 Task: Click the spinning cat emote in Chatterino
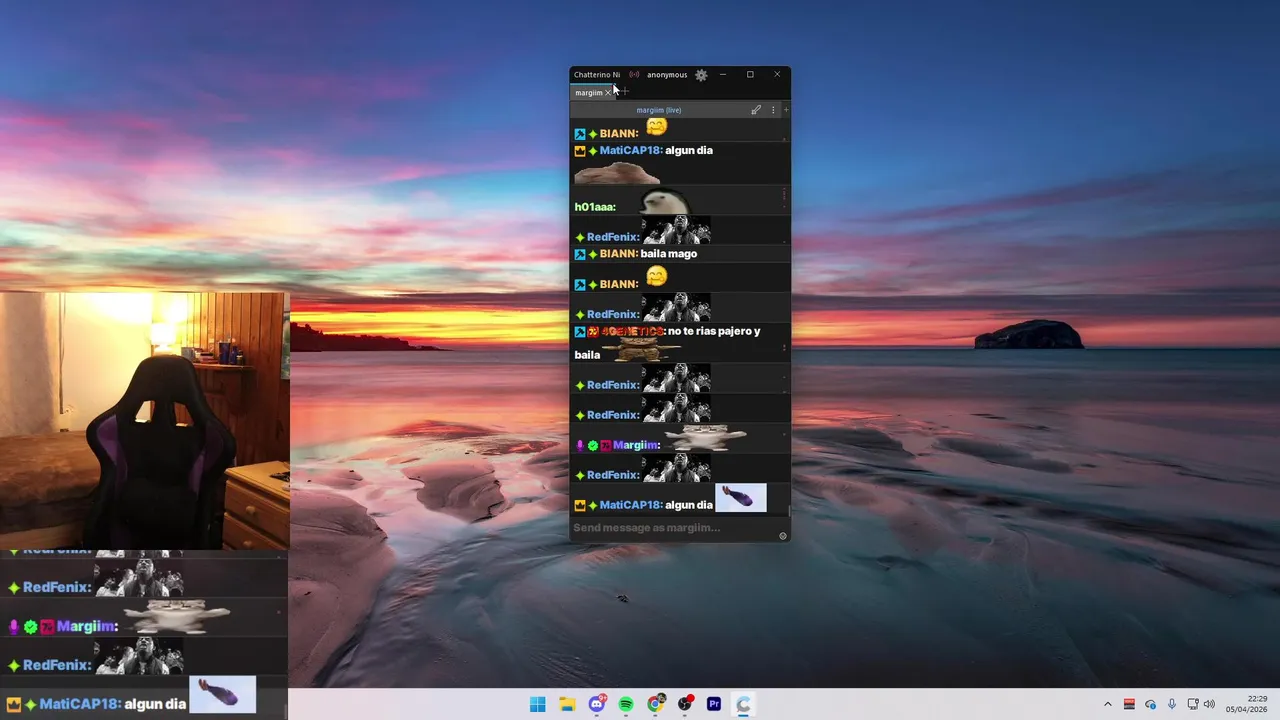tap(706, 438)
